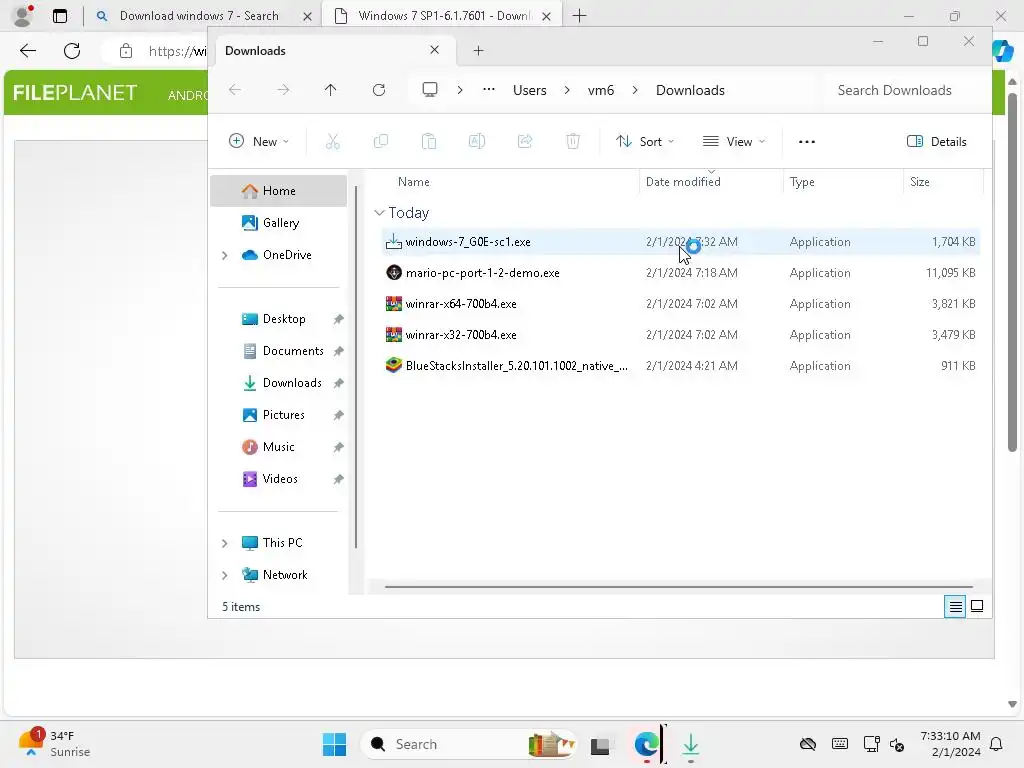Toggle the Details pane
This screenshot has height=768, width=1024.
click(x=936, y=142)
